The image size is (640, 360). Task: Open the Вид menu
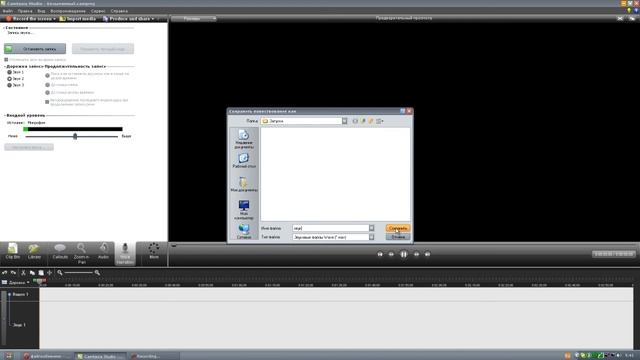click(41, 11)
